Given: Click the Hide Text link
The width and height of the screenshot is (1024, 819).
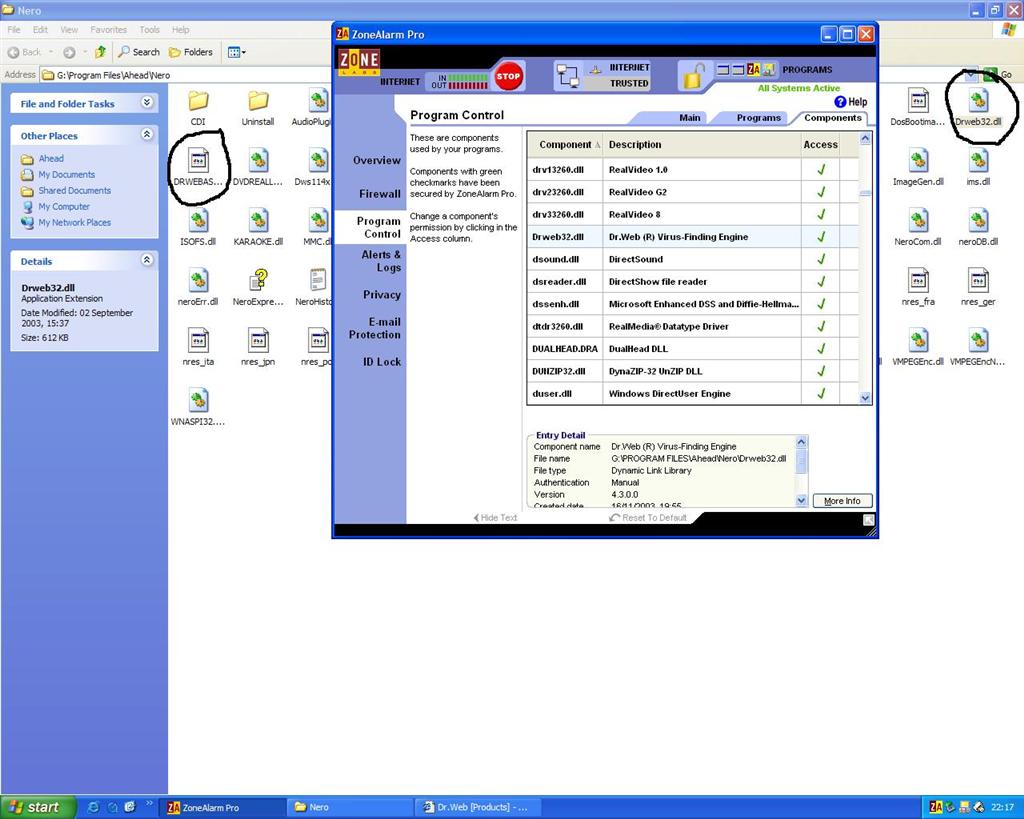Looking at the screenshot, I should click(495, 518).
